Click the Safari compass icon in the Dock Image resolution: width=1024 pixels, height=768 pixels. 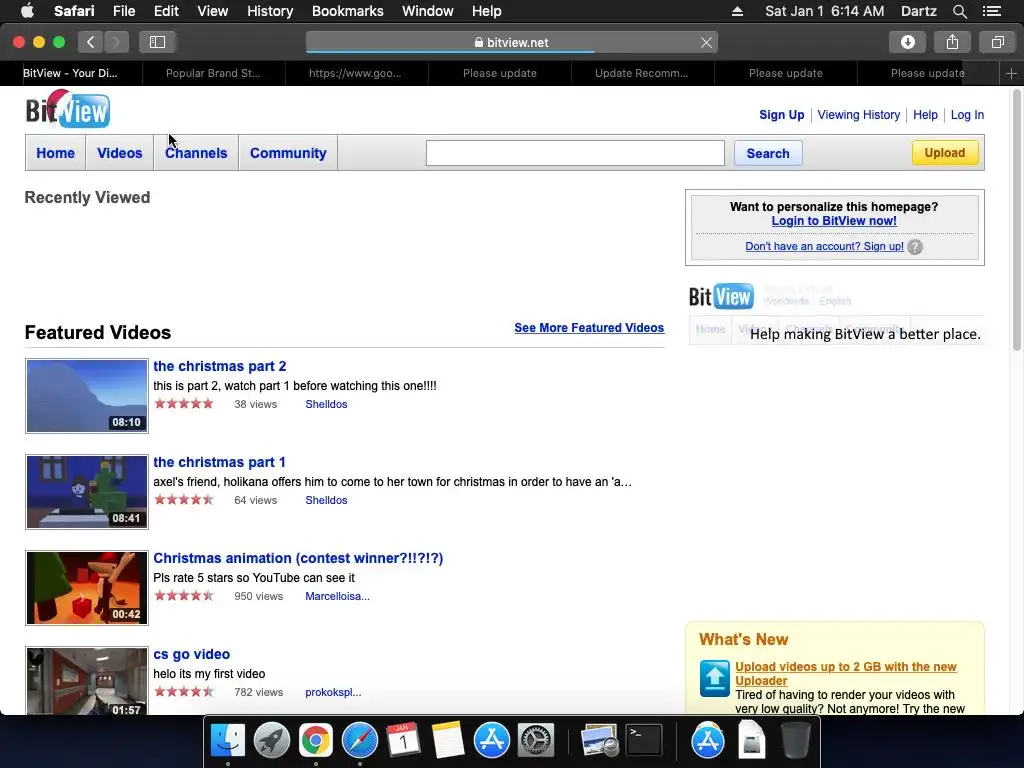(359, 741)
